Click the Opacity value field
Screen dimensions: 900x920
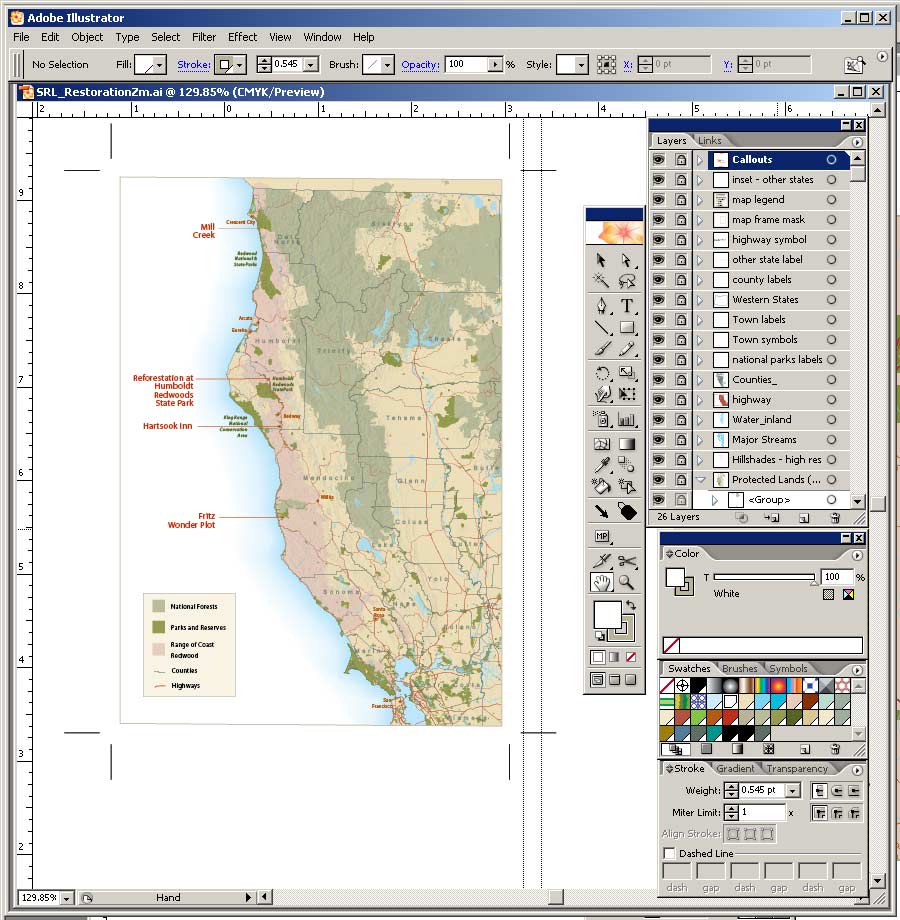[466, 65]
